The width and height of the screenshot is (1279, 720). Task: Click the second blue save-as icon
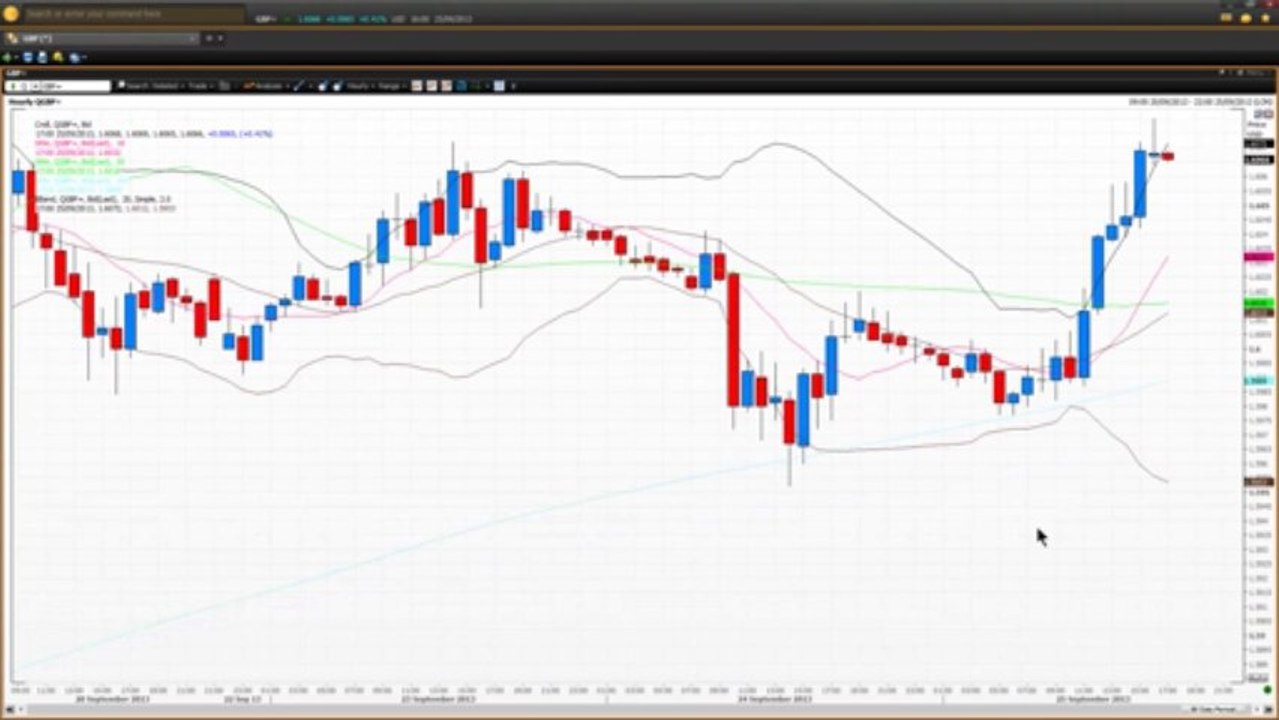tap(42, 58)
